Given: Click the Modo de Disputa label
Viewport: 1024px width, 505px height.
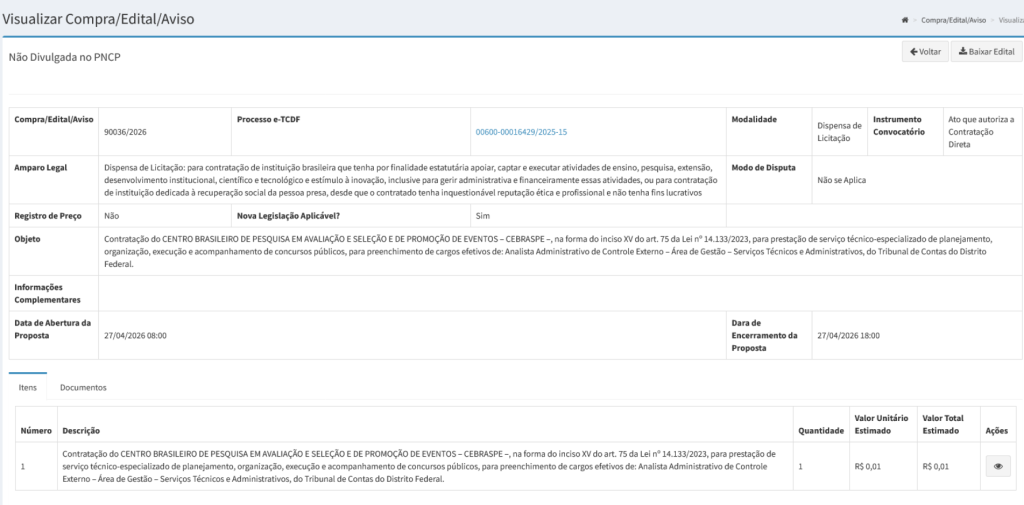Looking at the screenshot, I should (x=763, y=167).
